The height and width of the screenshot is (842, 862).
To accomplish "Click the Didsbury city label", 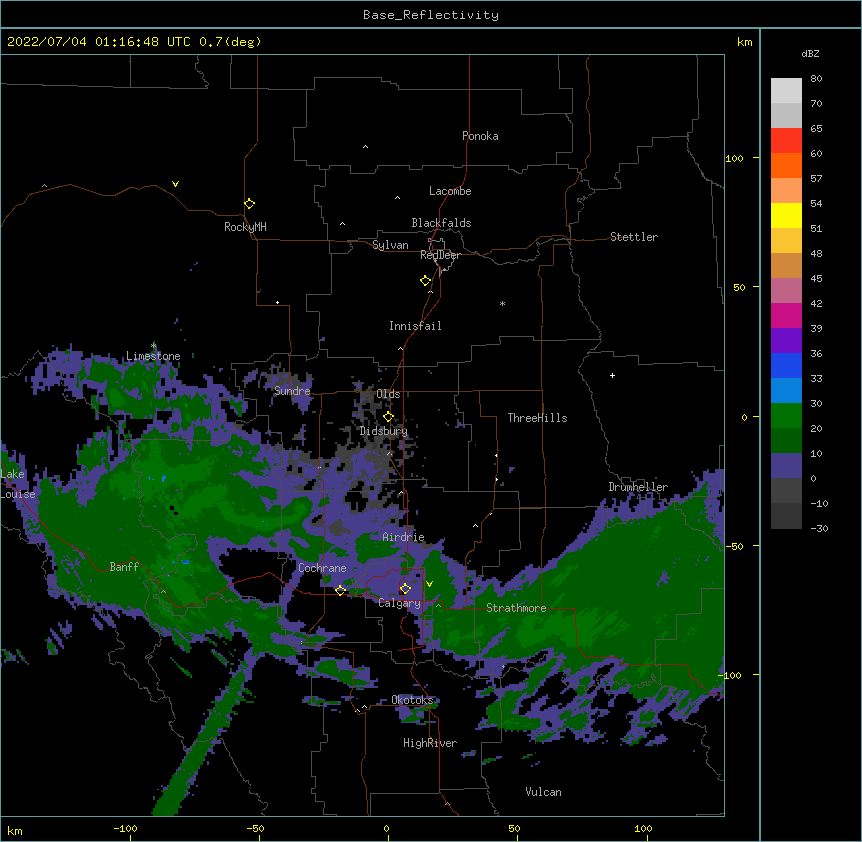I will pyautogui.click(x=384, y=431).
